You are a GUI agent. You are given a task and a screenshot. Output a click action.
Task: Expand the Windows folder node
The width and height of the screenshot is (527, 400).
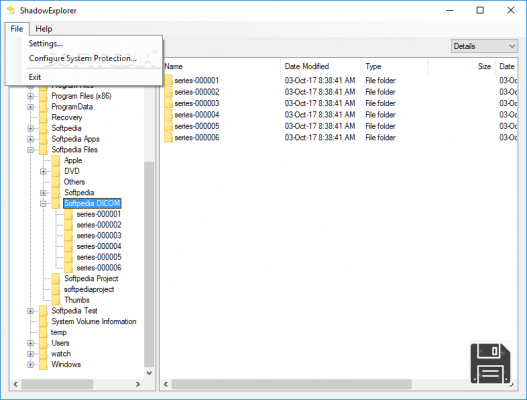[31, 365]
